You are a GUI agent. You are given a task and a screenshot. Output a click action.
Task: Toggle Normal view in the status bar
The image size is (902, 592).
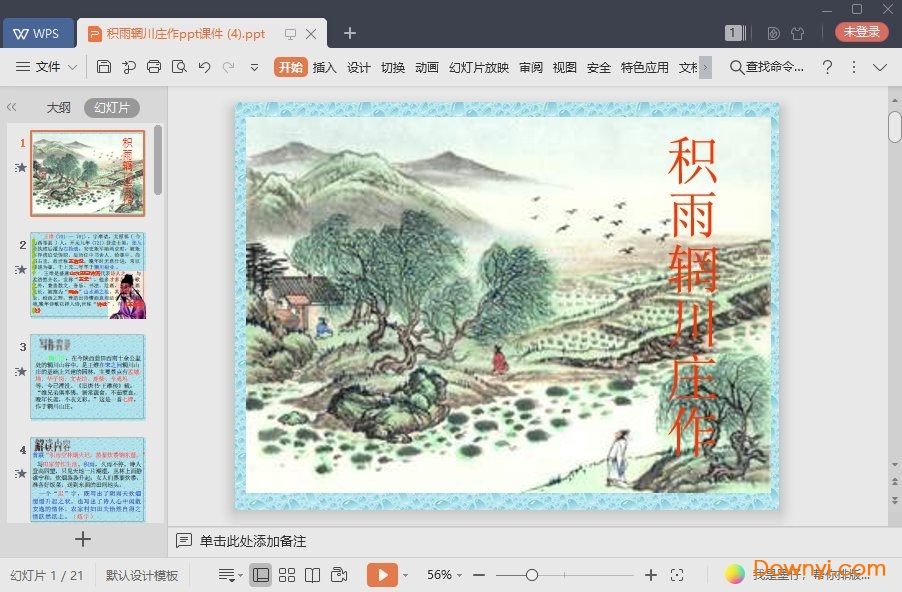[261, 575]
